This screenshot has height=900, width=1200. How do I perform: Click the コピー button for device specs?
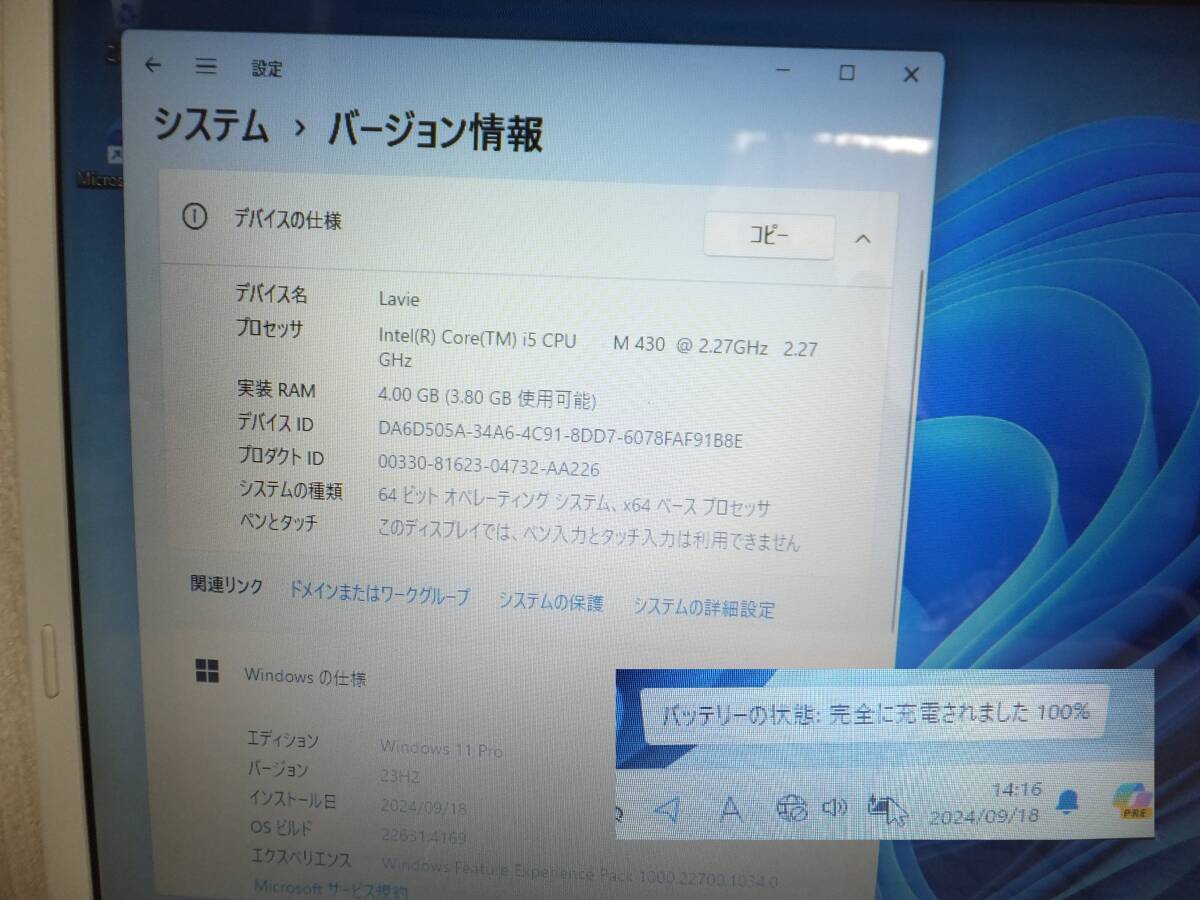(x=769, y=236)
